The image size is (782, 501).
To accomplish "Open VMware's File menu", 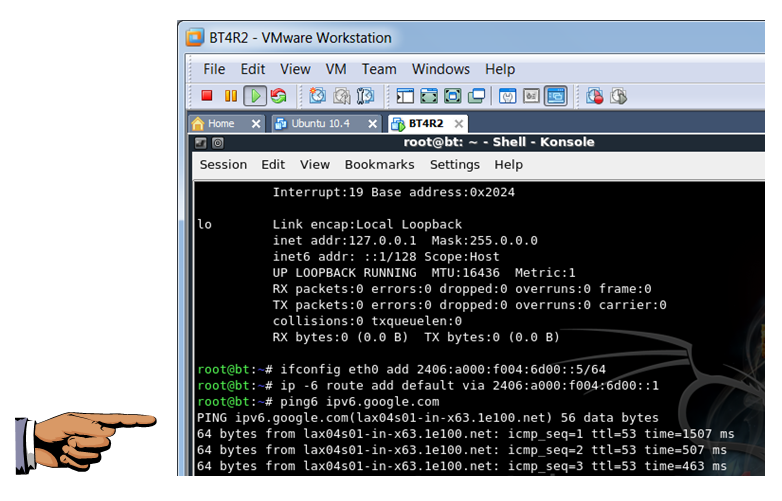I will click(x=214, y=69).
